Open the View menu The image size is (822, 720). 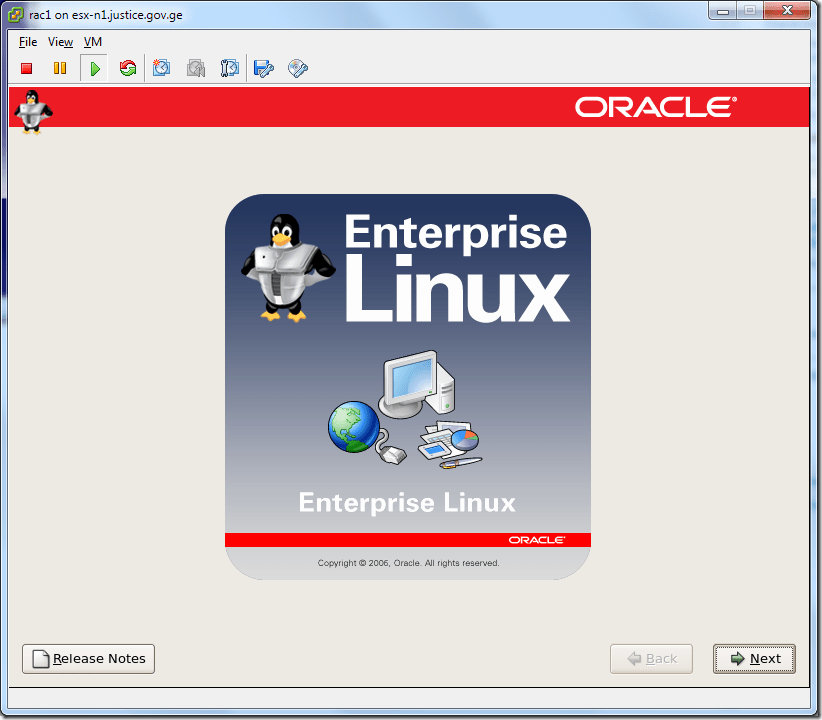pos(60,42)
